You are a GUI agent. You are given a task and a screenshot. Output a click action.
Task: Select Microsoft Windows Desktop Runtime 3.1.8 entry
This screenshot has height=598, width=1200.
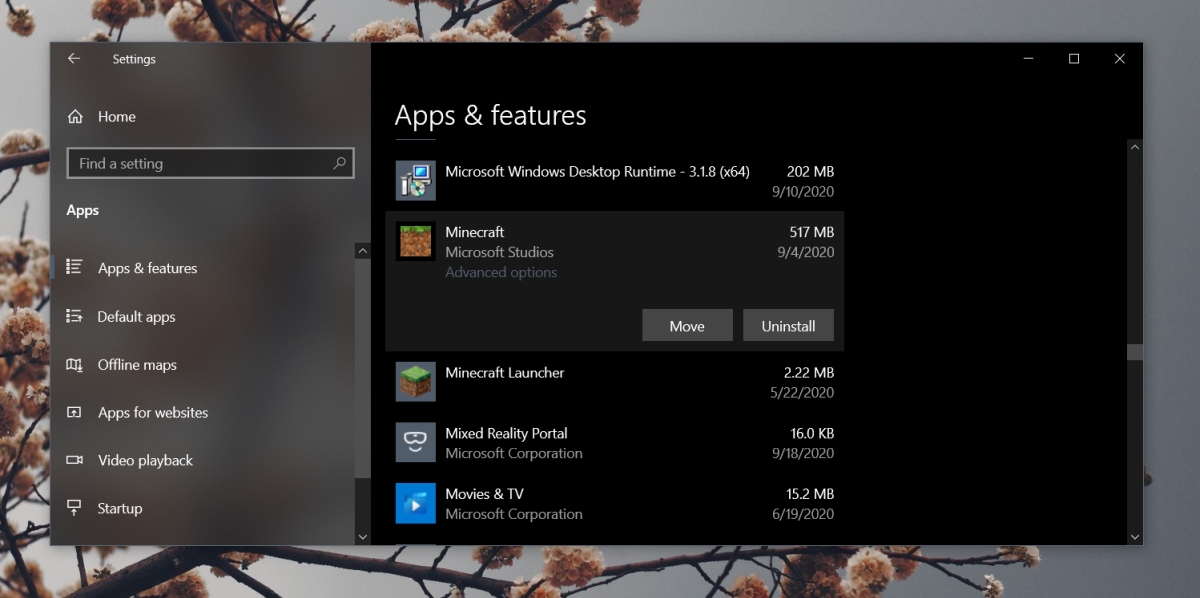tap(614, 181)
